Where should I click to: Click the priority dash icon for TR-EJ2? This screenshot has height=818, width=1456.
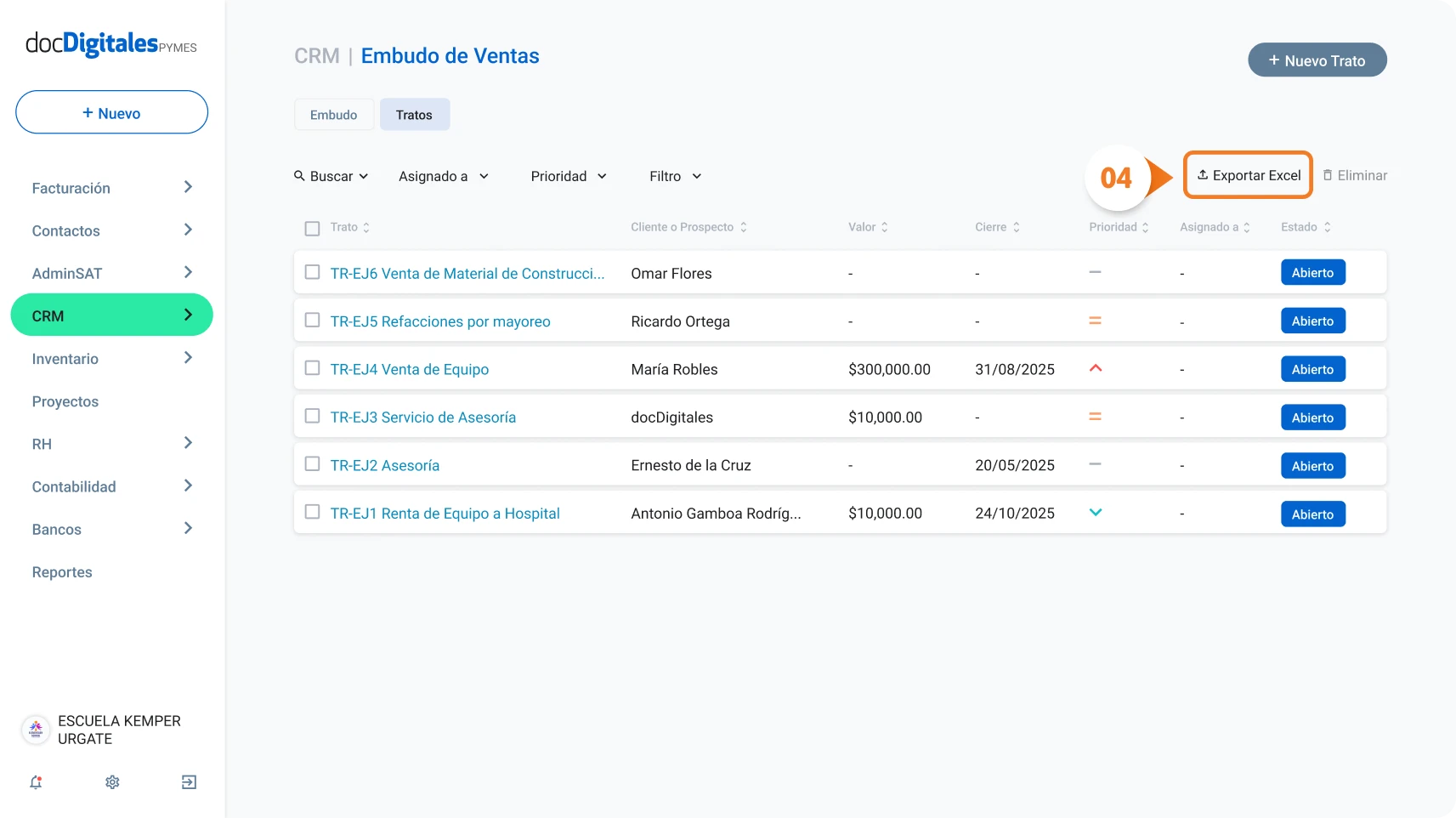tap(1096, 464)
